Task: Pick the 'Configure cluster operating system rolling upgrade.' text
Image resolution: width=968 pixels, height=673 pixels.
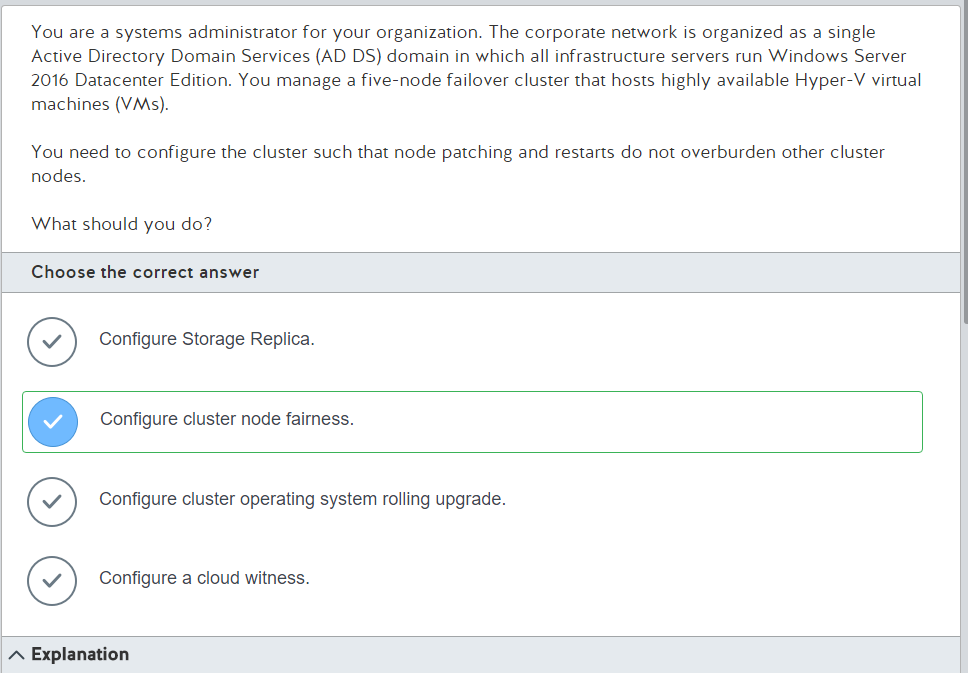Action: coord(302,499)
